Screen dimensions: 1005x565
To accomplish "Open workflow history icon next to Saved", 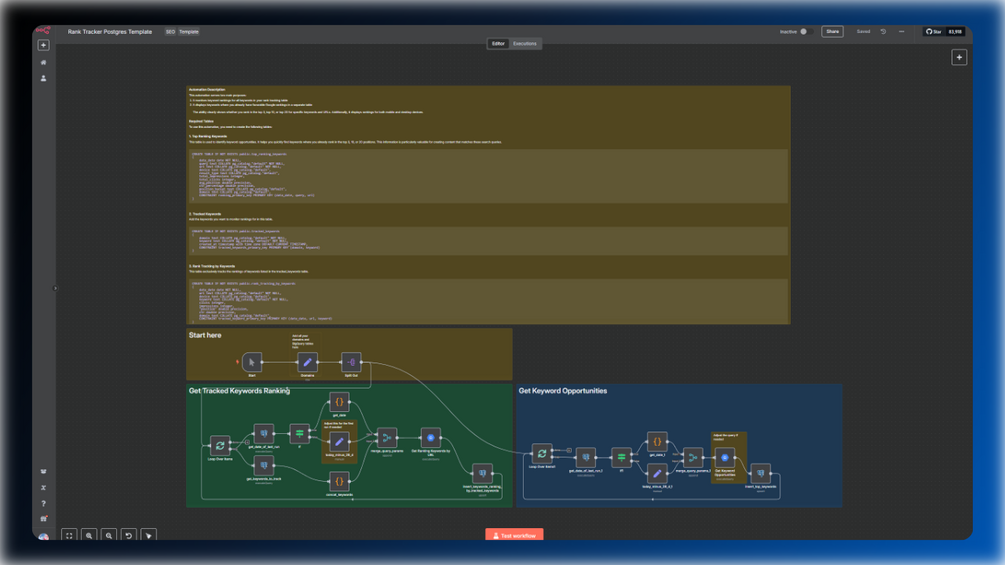I will (x=883, y=31).
